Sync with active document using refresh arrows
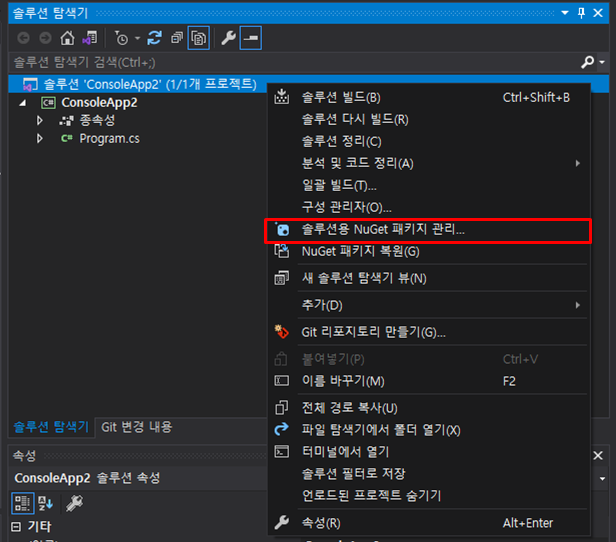Screen dimensions: 616x542 (x=154, y=38)
